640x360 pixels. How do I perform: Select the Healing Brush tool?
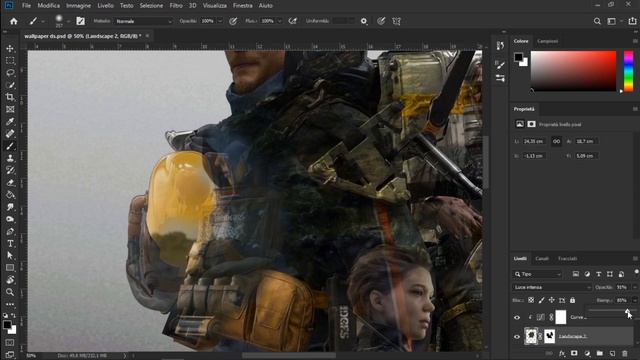click(x=10, y=134)
